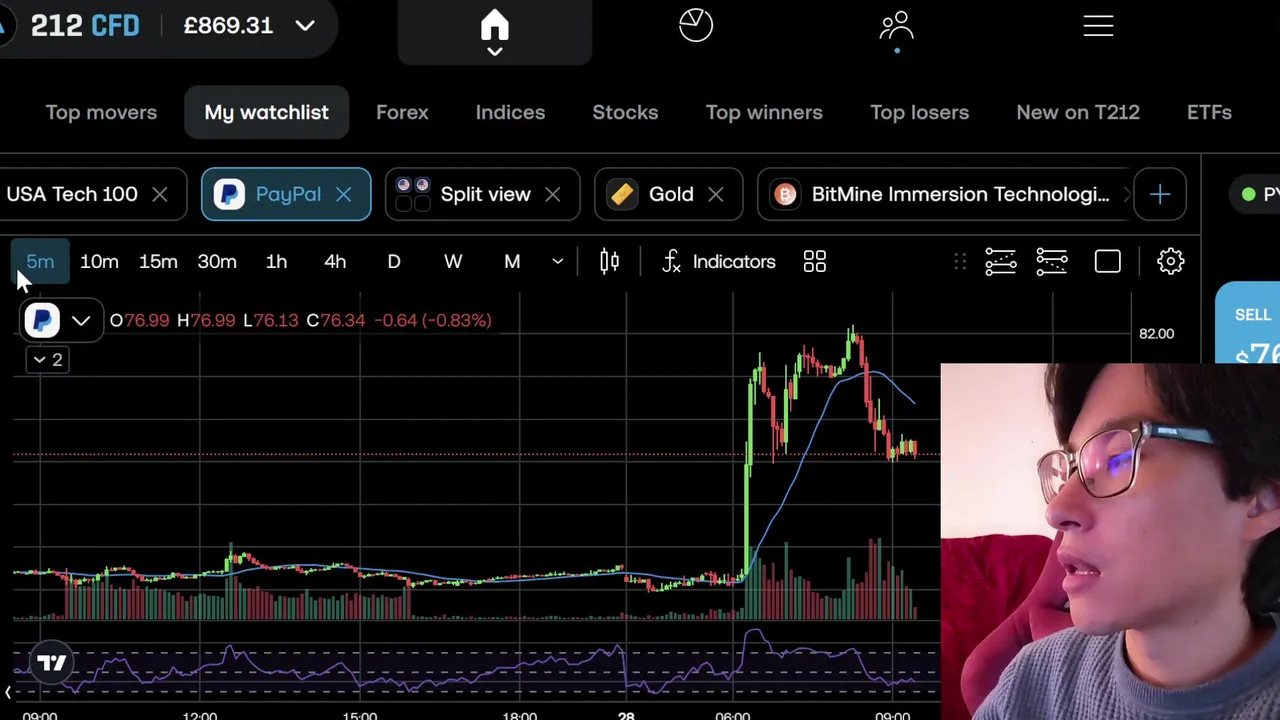
Task: Open the ETFs category
Action: tap(1209, 112)
